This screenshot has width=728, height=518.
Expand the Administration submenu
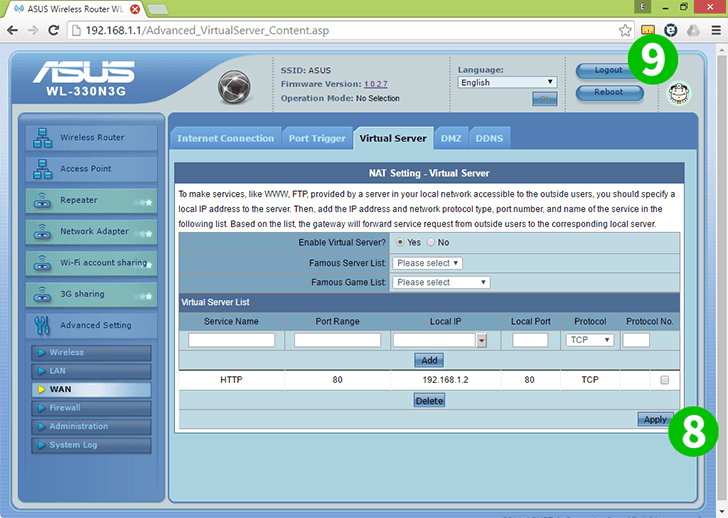(91, 426)
